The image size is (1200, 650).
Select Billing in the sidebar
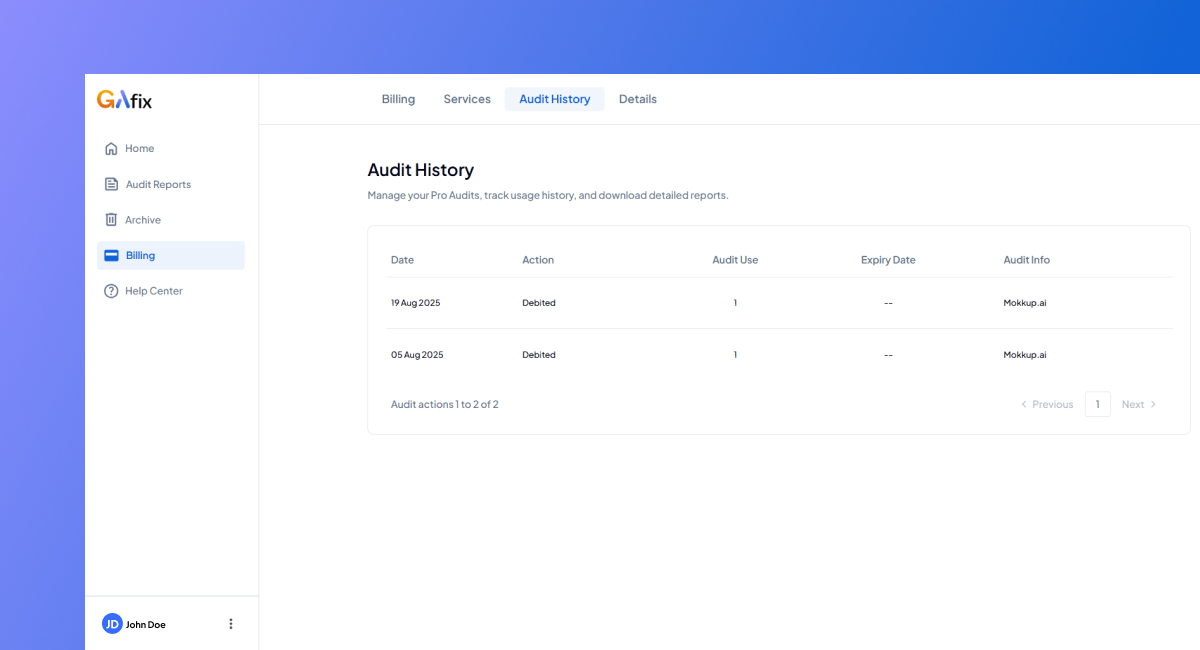[171, 255]
